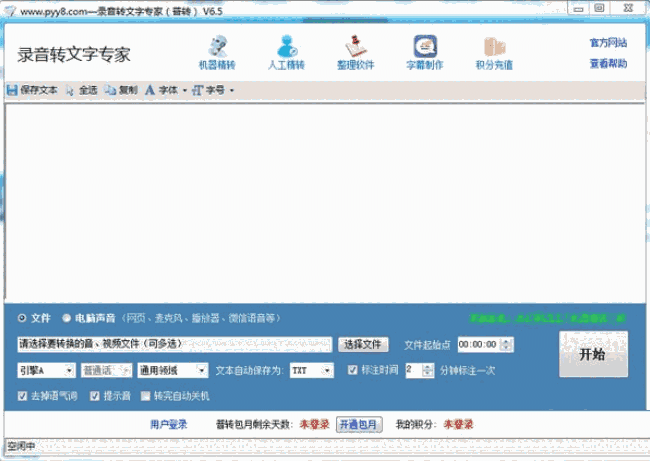Click the red 未登录 after 我的积分
Screen dimensions: 650x461
(x=458, y=424)
